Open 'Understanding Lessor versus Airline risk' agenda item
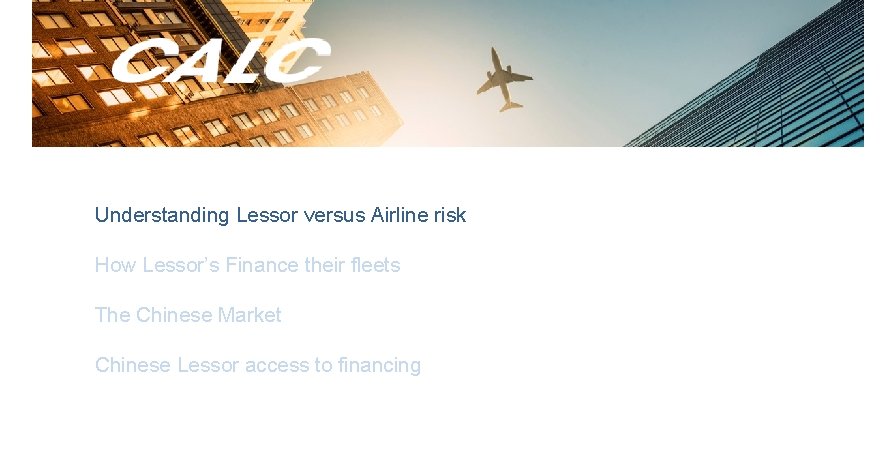 coord(280,215)
